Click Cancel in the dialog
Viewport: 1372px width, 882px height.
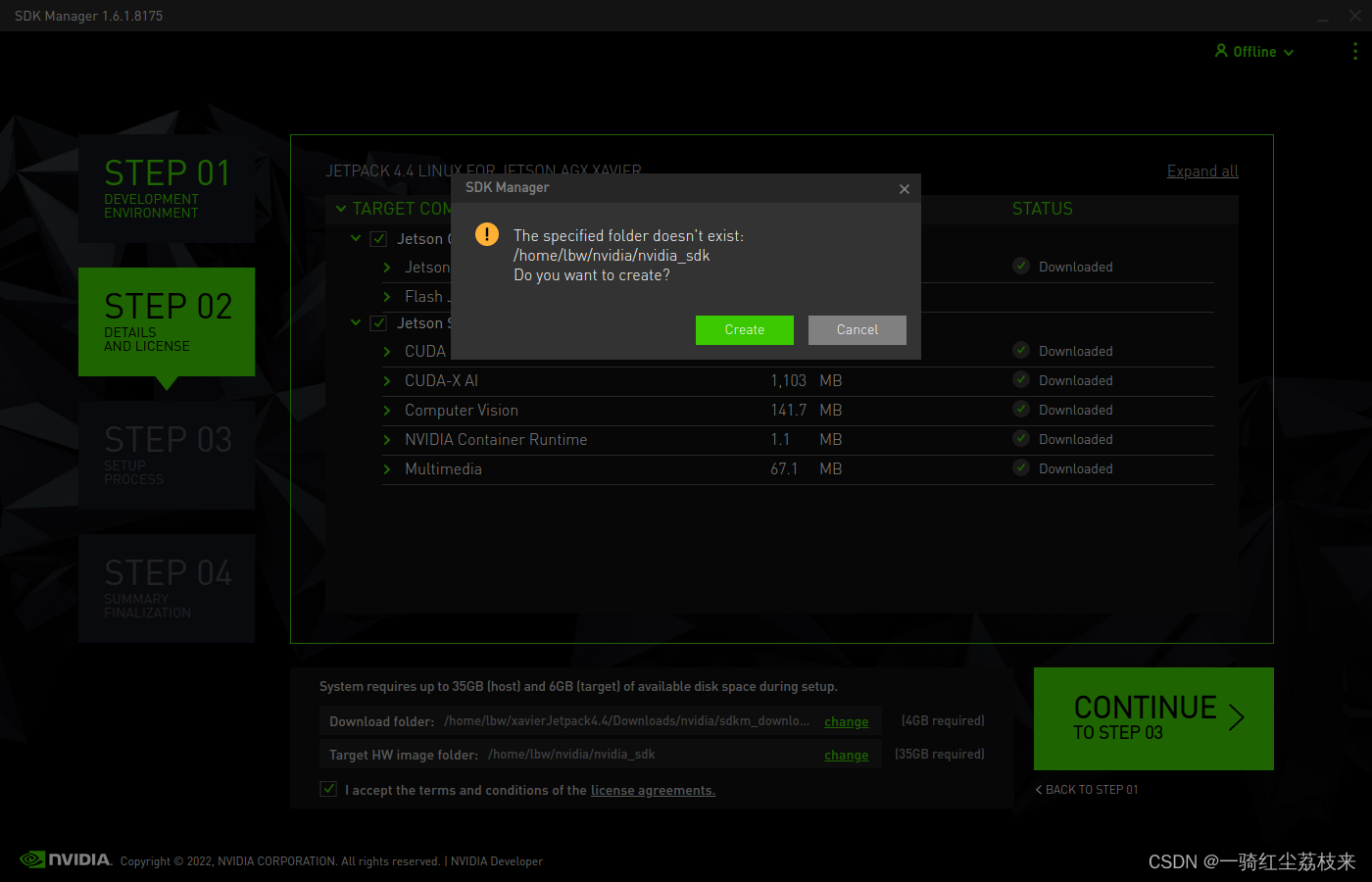857,330
